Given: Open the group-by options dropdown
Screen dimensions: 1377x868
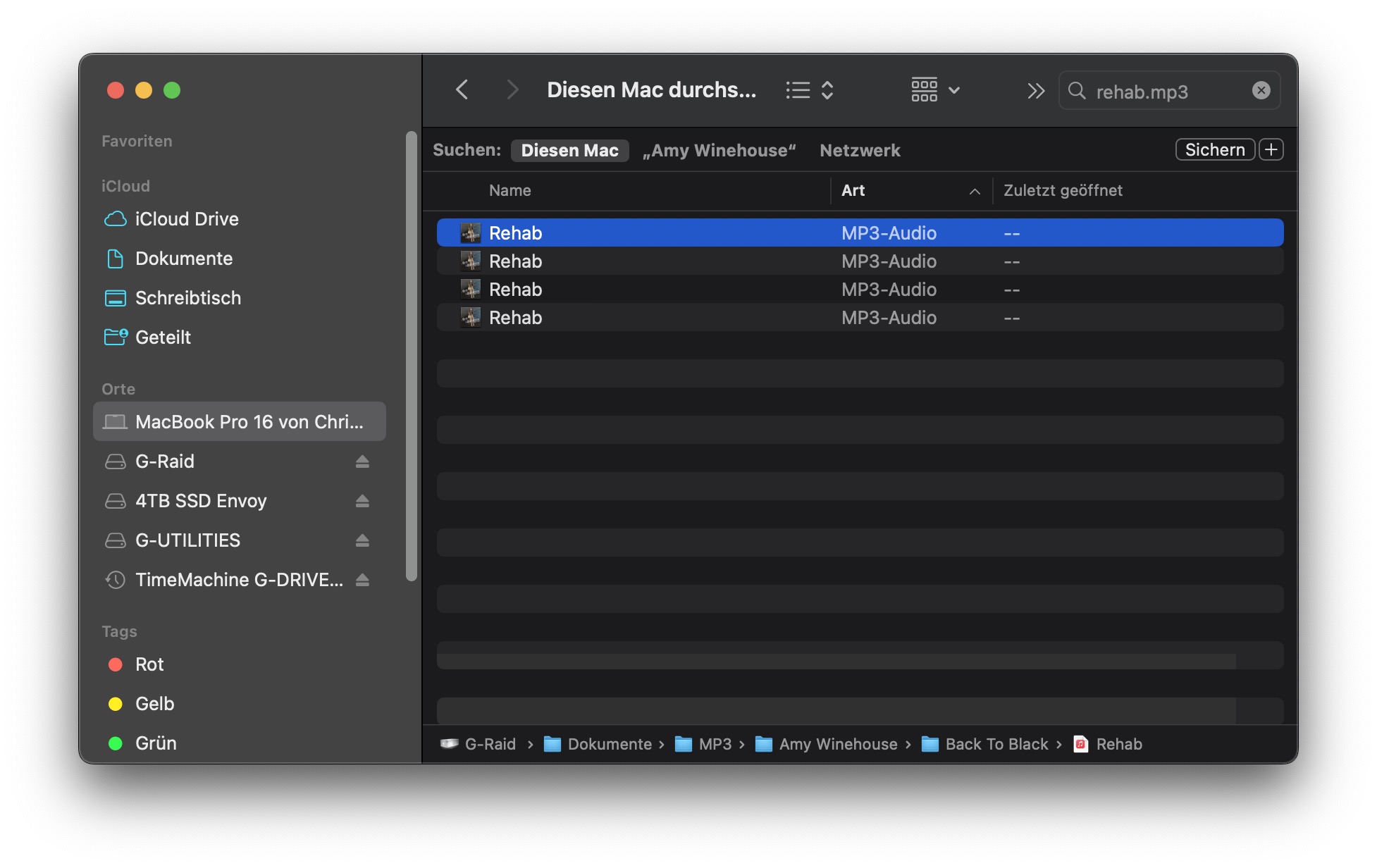Looking at the screenshot, I should tap(935, 90).
